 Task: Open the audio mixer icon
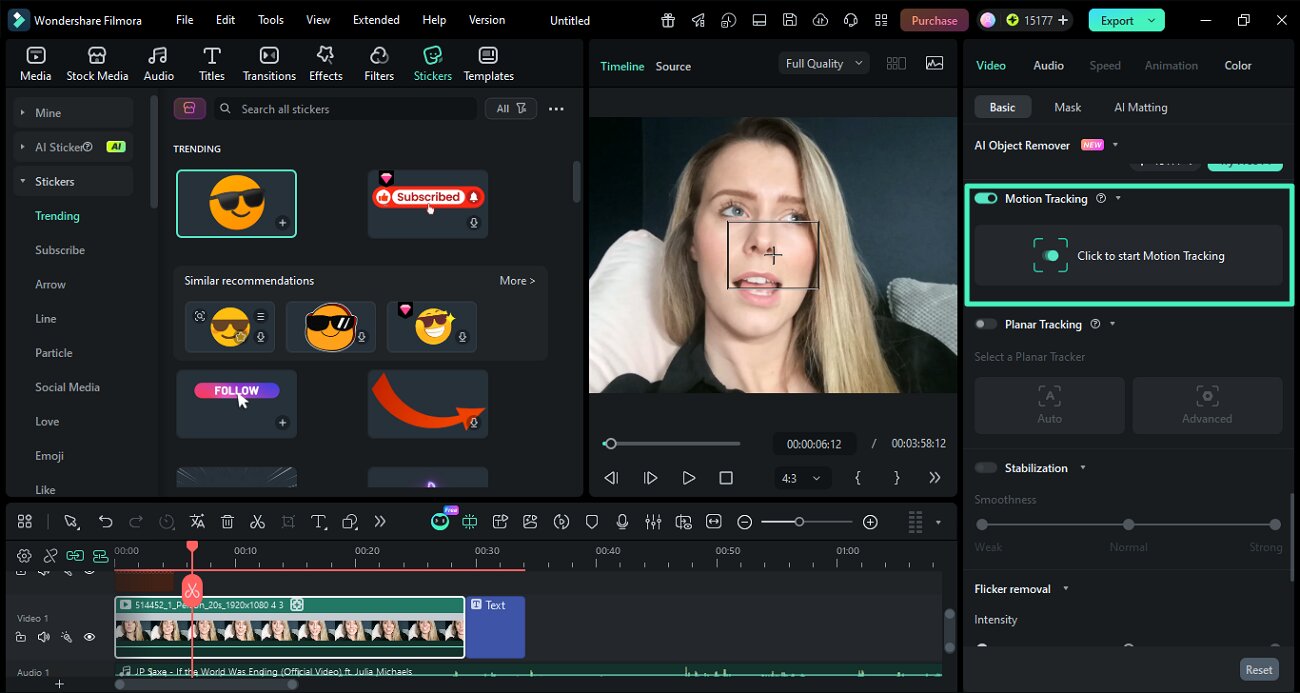click(x=653, y=521)
